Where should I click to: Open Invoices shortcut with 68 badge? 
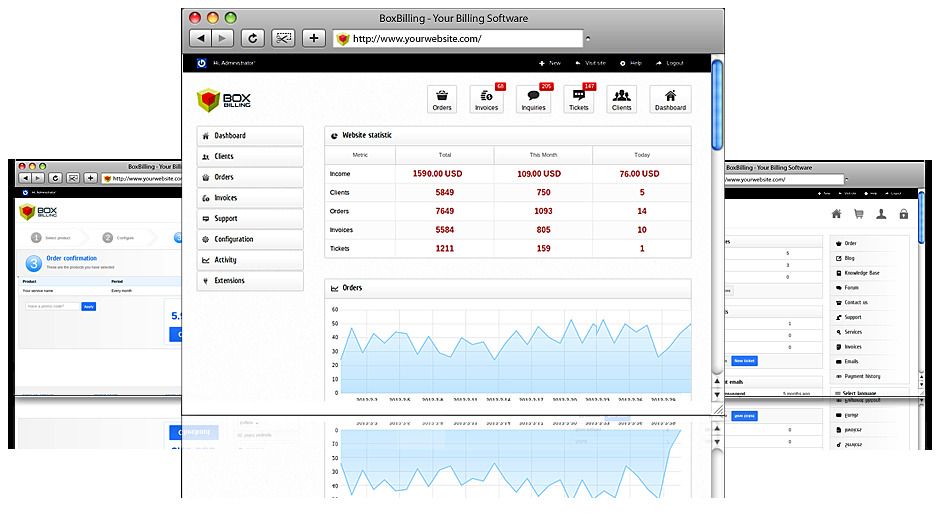point(487,99)
